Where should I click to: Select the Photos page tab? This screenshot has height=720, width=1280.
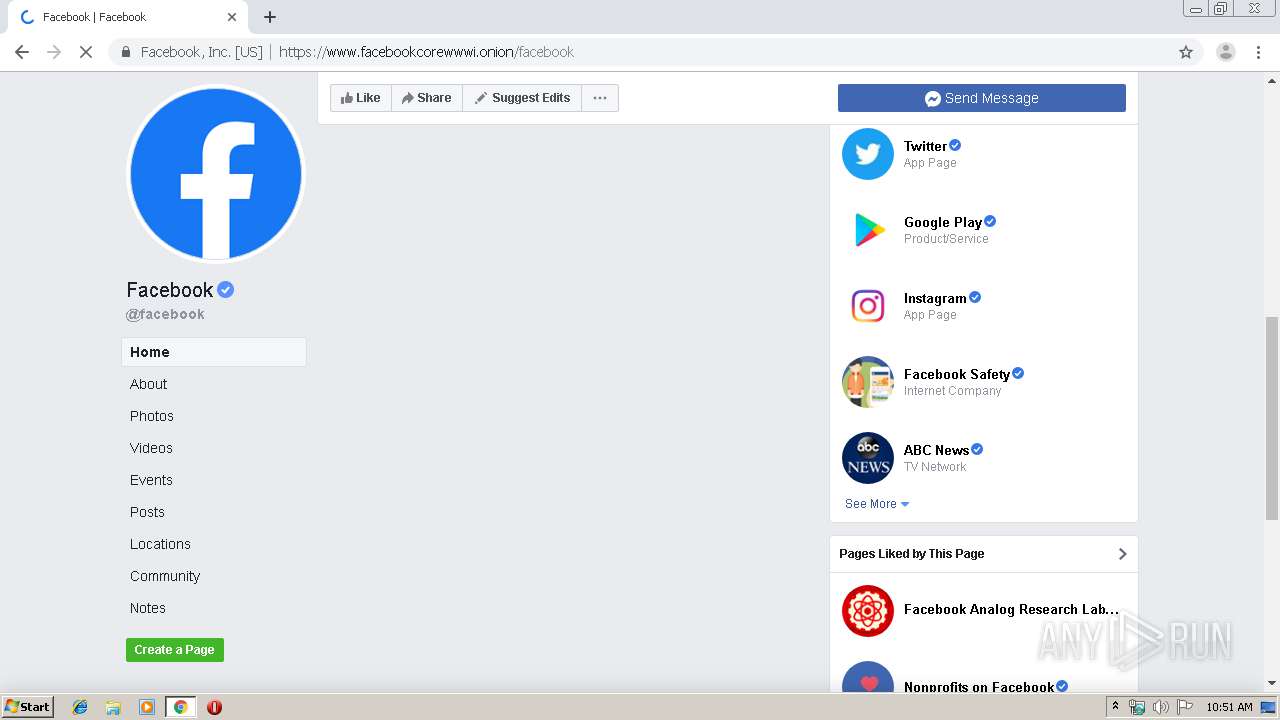[x=152, y=416]
